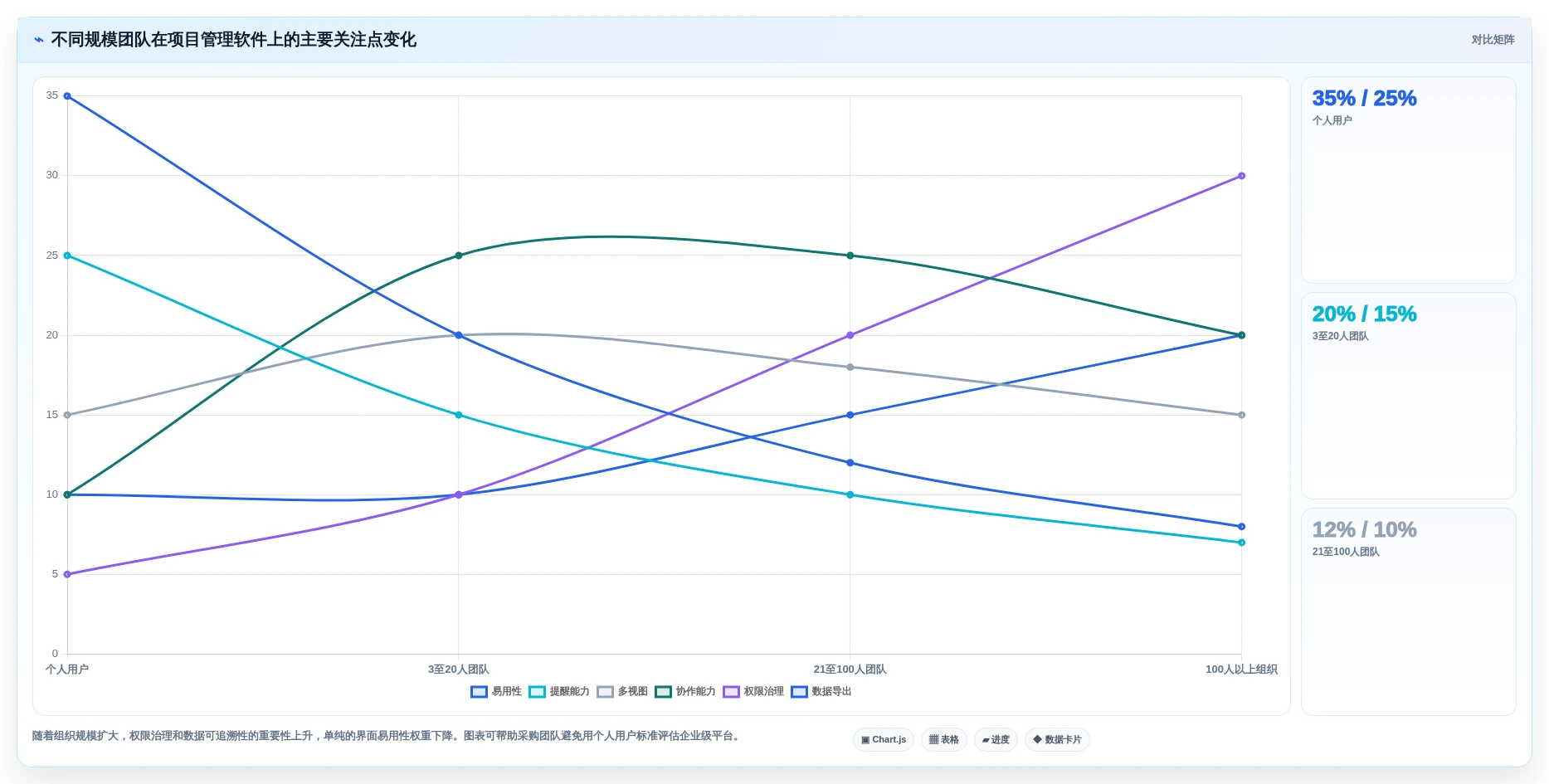
Task: Open the 对比矩阵 label in header
Action: tap(1493, 40)
